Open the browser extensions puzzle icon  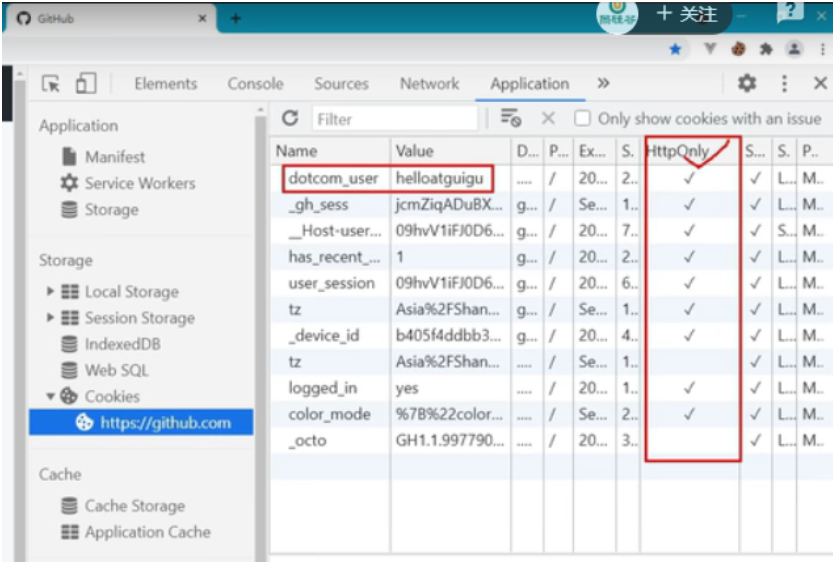coord(766,48)
